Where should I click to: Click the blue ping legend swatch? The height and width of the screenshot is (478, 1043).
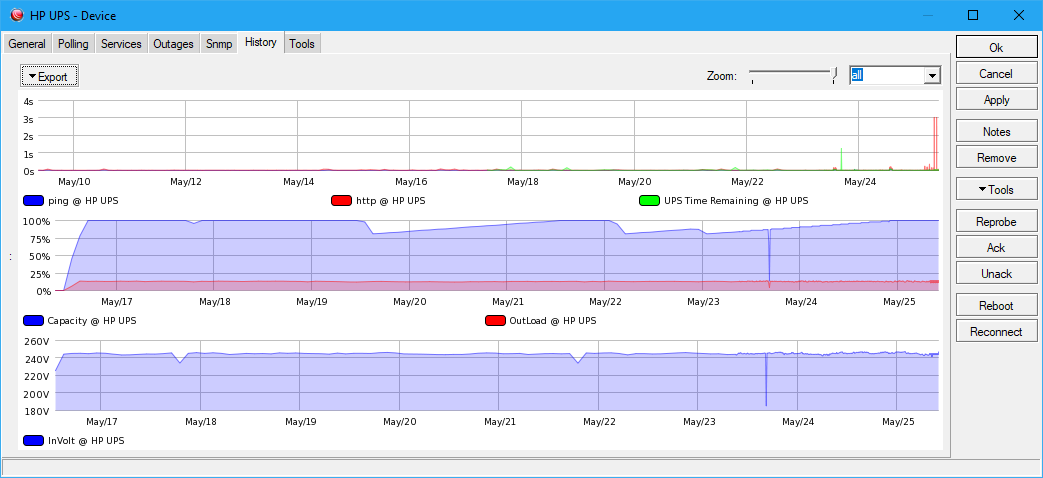tap(33, 201)
